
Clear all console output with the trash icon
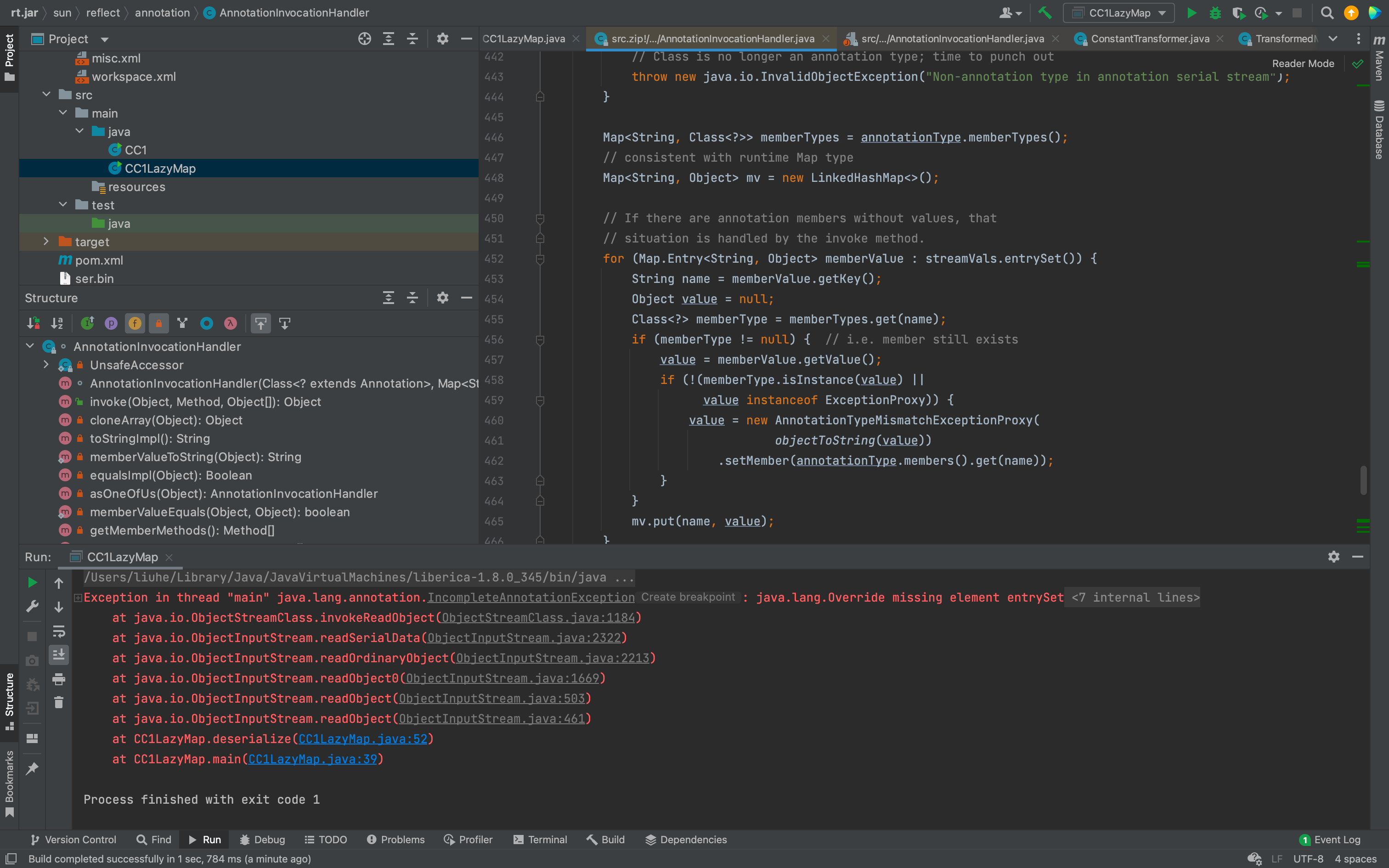(x=58, y=703)
